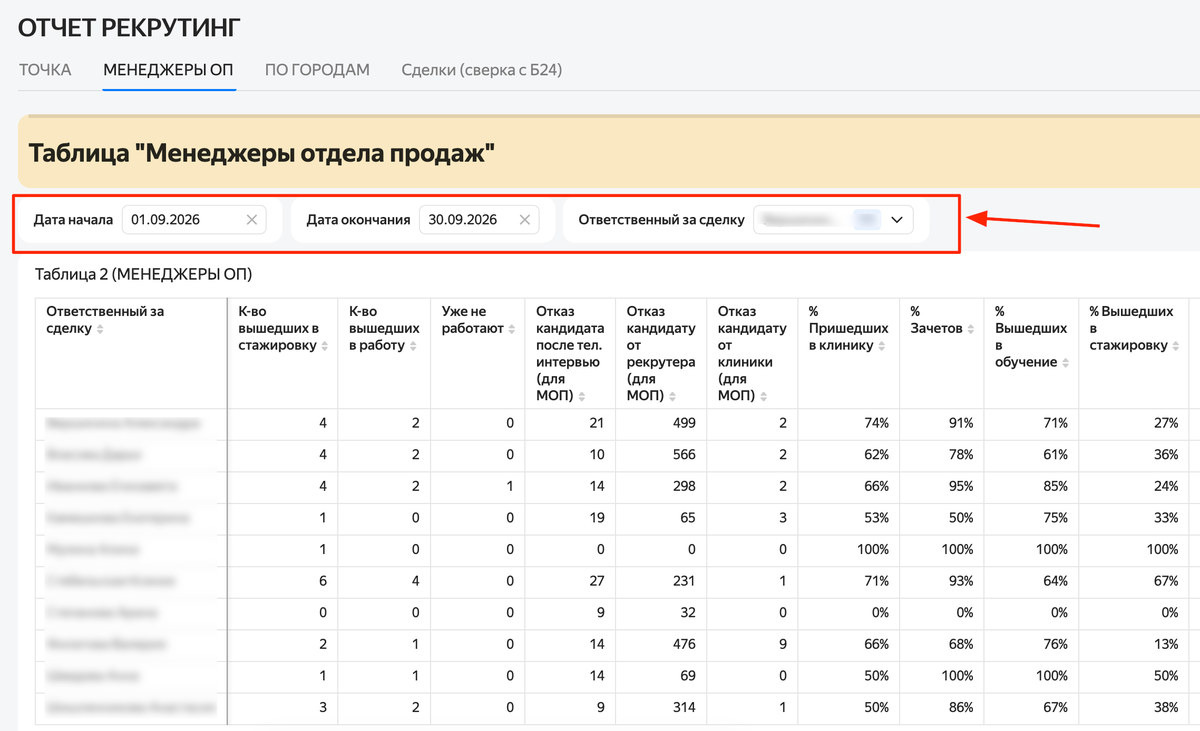Open the ПО ГОРОДАМ tab
1200x731 pixels.
click(317, 70)
